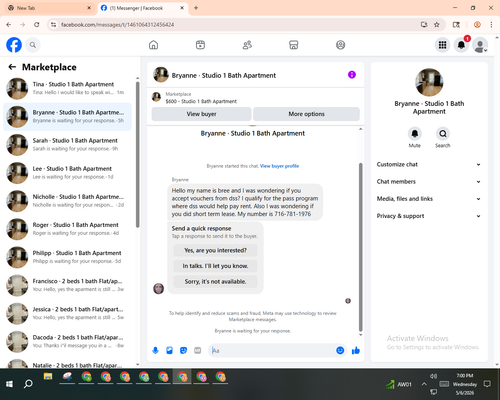Open the emoji picker in the message box
Screen dimensions: 500x400
pos(340,350)
